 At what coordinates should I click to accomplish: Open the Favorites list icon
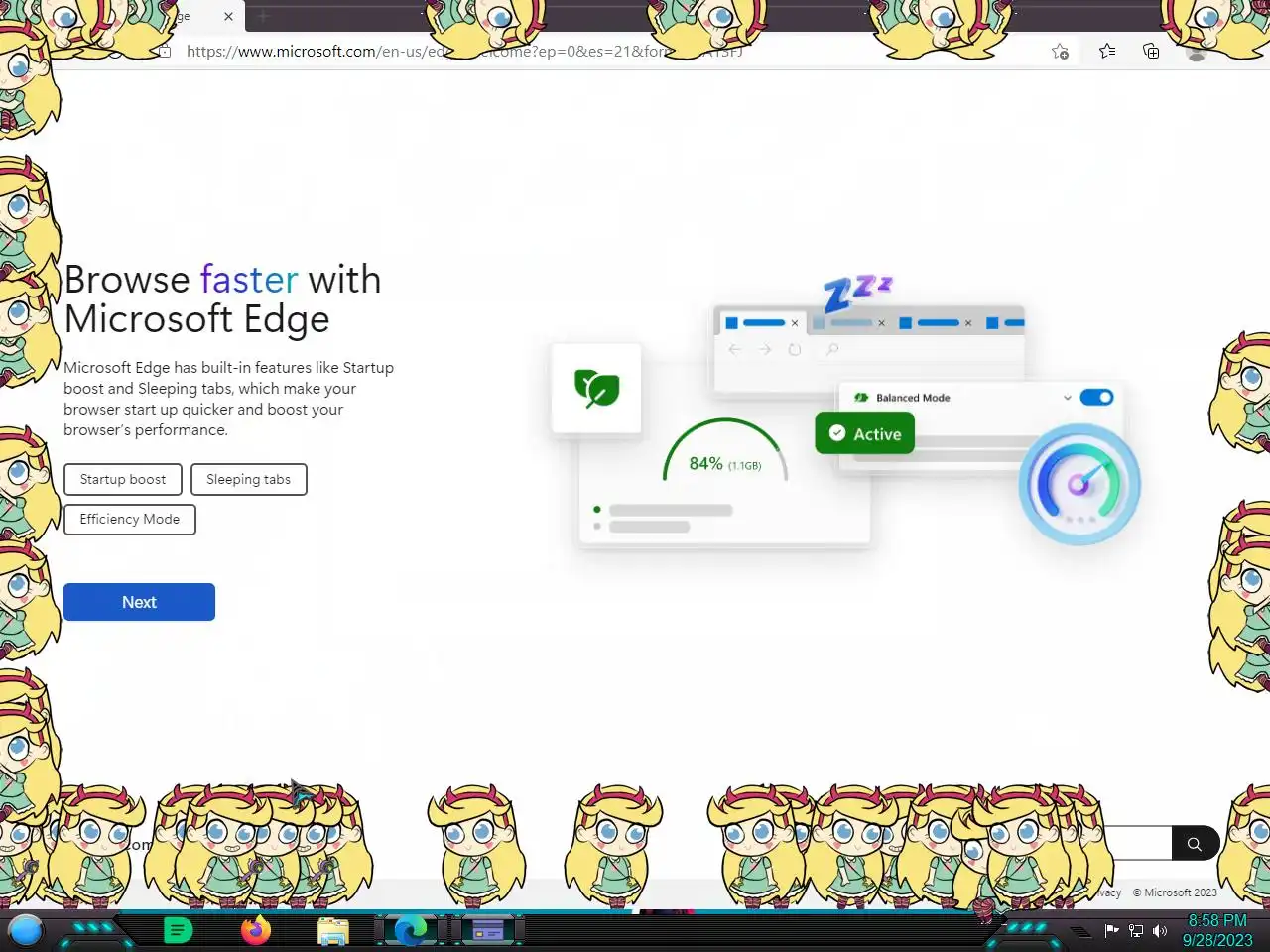tap(1107, 51)
